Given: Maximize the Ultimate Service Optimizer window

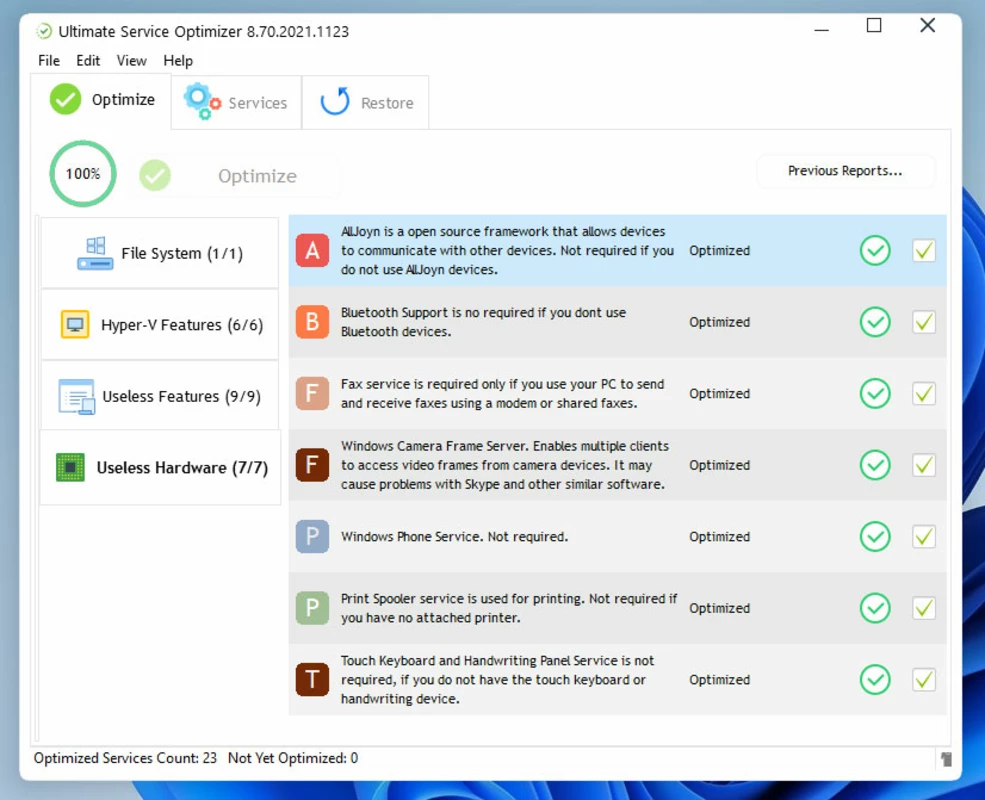Looking at the screenshot, I should [x=874, y=26].
